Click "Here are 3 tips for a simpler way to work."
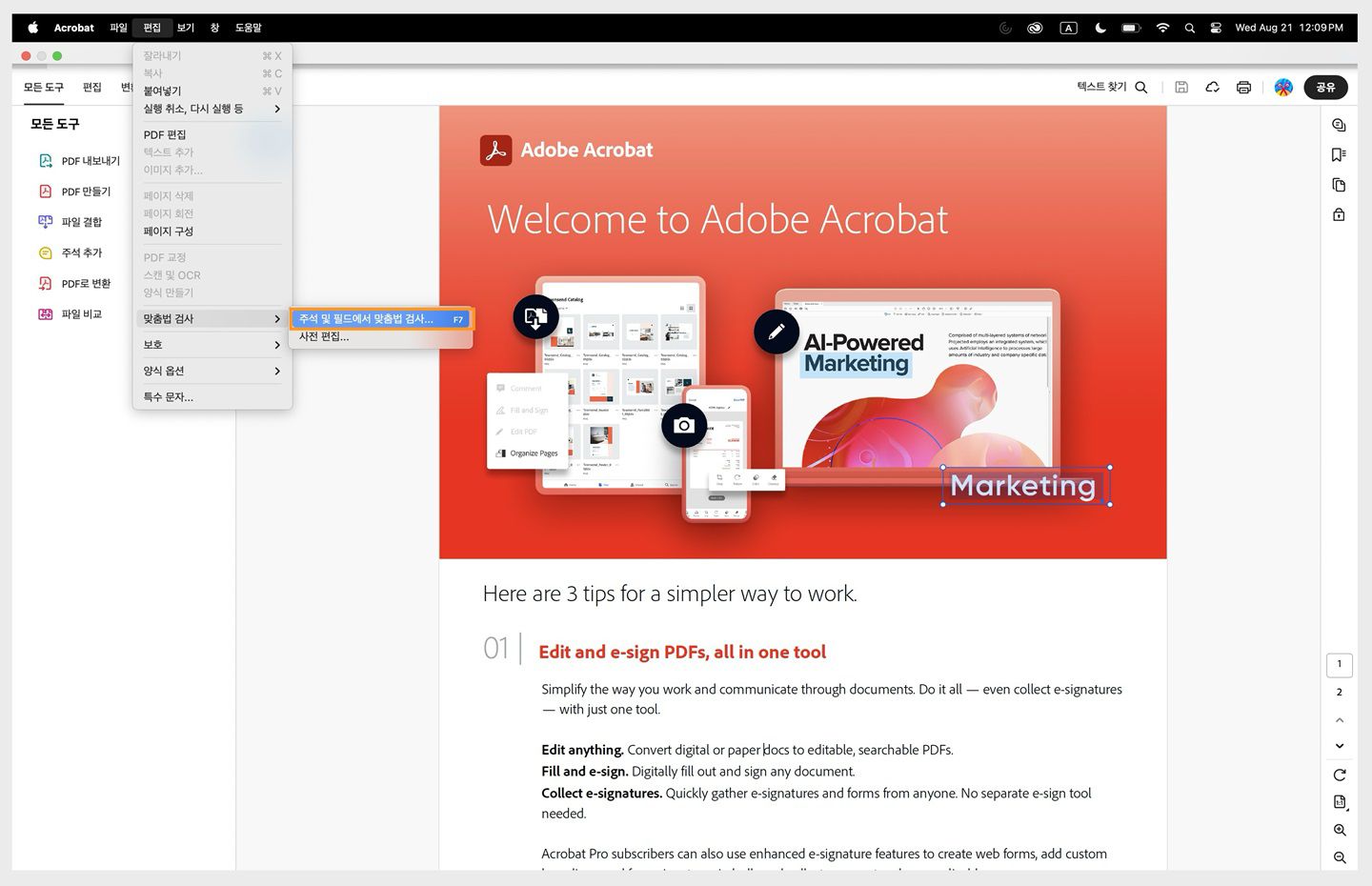1372x886 pixels. pos(670,594)
